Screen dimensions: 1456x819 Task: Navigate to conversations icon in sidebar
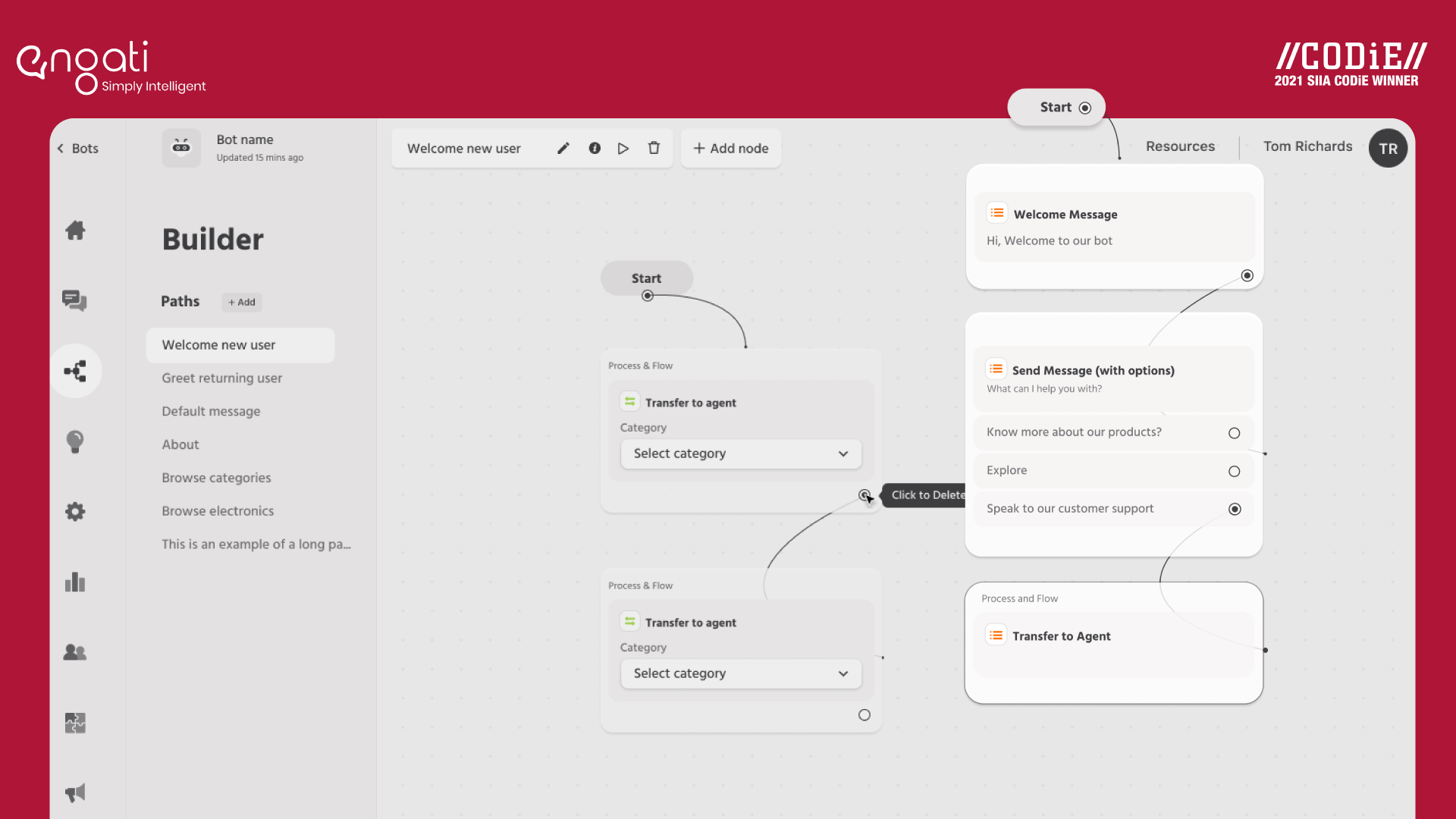pos(74,300)
